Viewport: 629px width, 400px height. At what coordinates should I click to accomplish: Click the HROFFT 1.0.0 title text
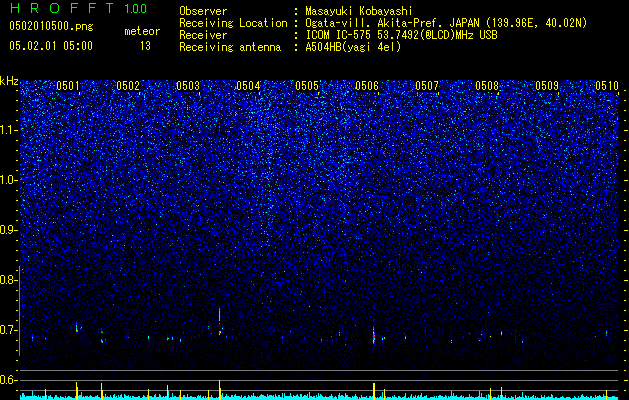pos(78,8)
